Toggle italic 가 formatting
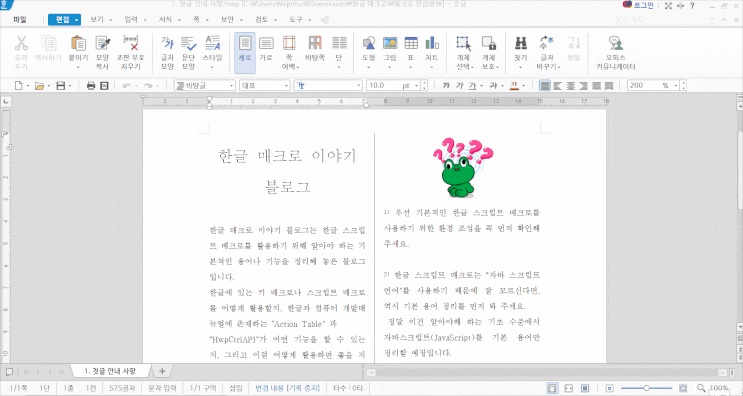This screenshot has height=396, width=743. coord(459,86)
